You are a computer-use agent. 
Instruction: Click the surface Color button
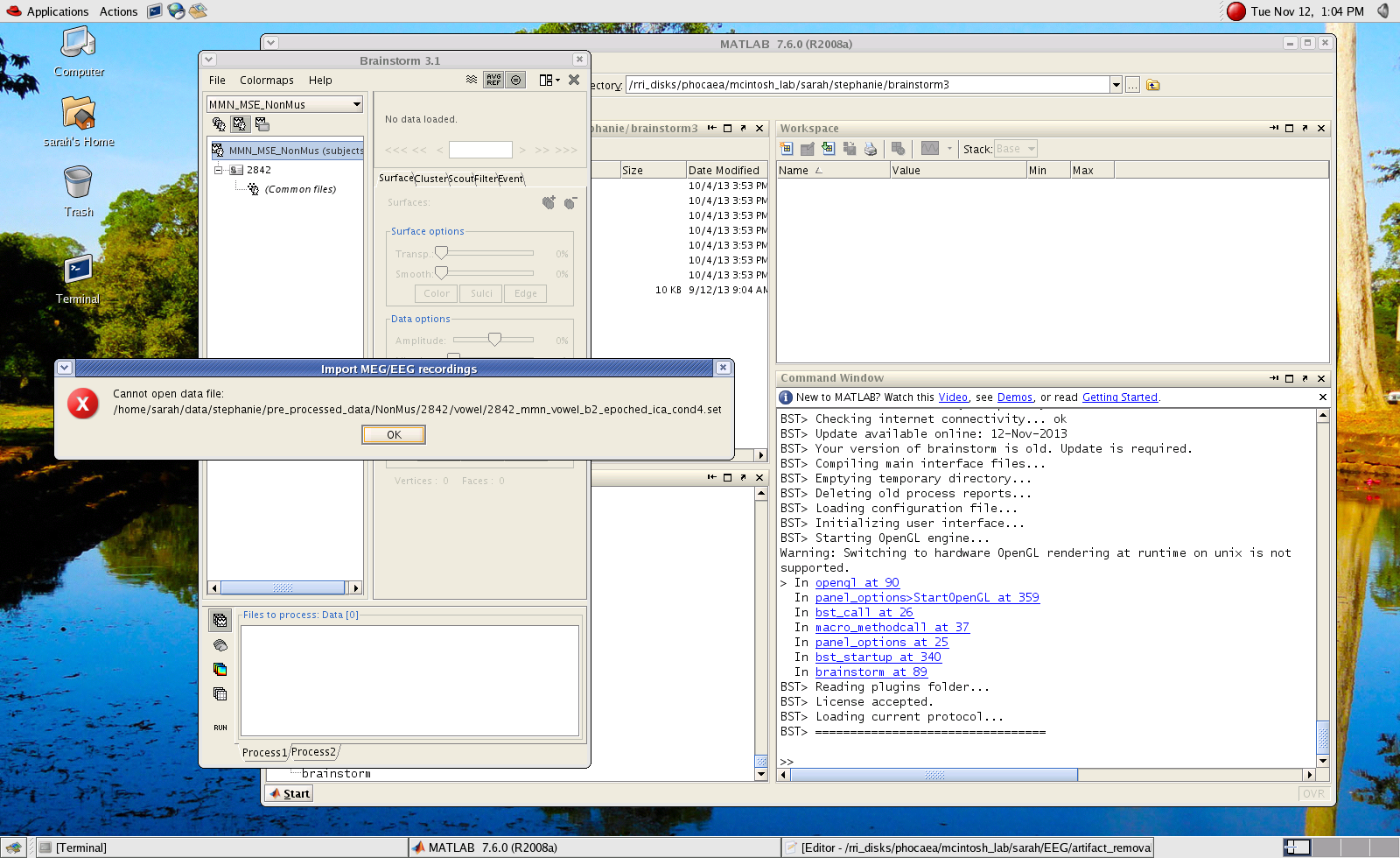437,293
